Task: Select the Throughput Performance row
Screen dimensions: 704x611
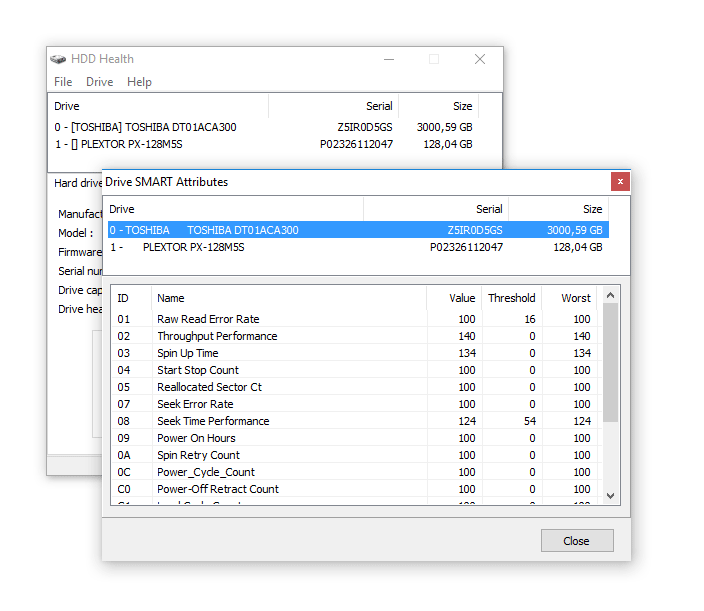Action: [355, 336]
